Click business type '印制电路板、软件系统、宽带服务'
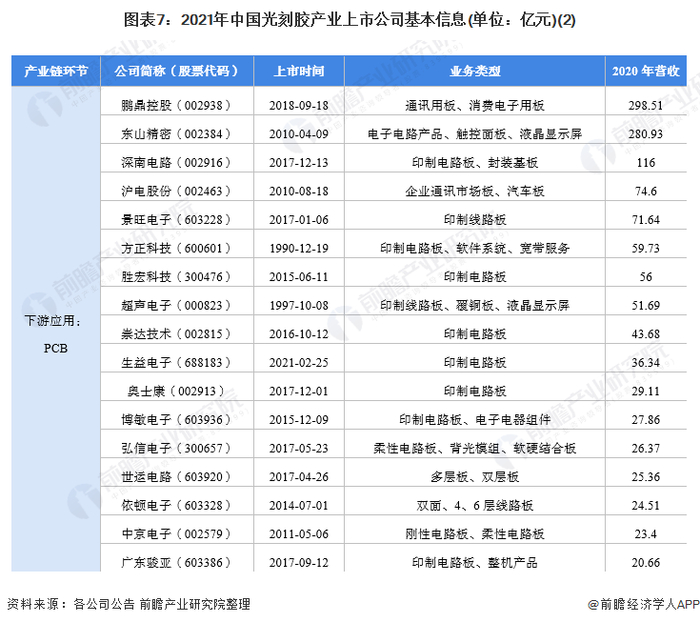This screenshot has height=624, width=700. pyautogui.click(x=475, y=248)
